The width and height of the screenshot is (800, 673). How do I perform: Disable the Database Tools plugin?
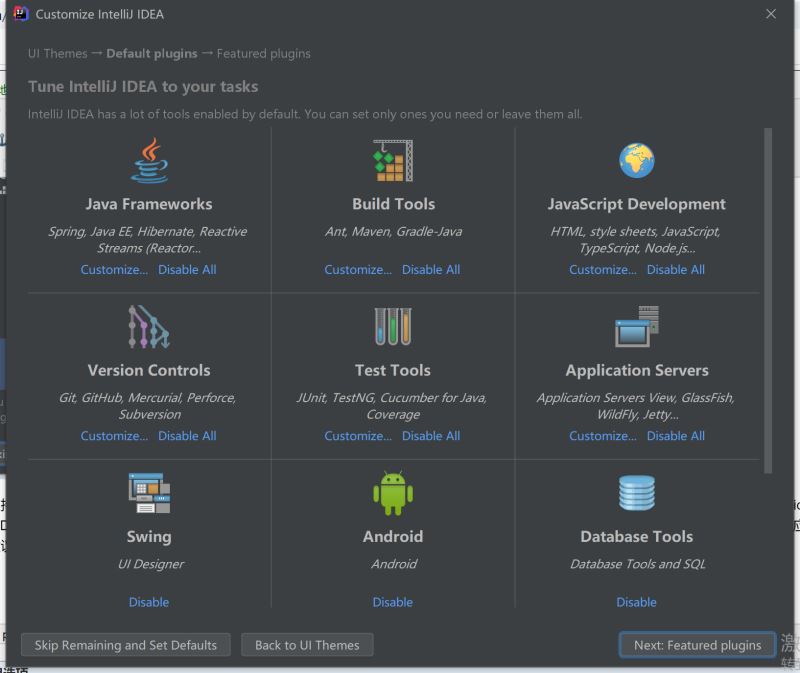tap(636, 602)
